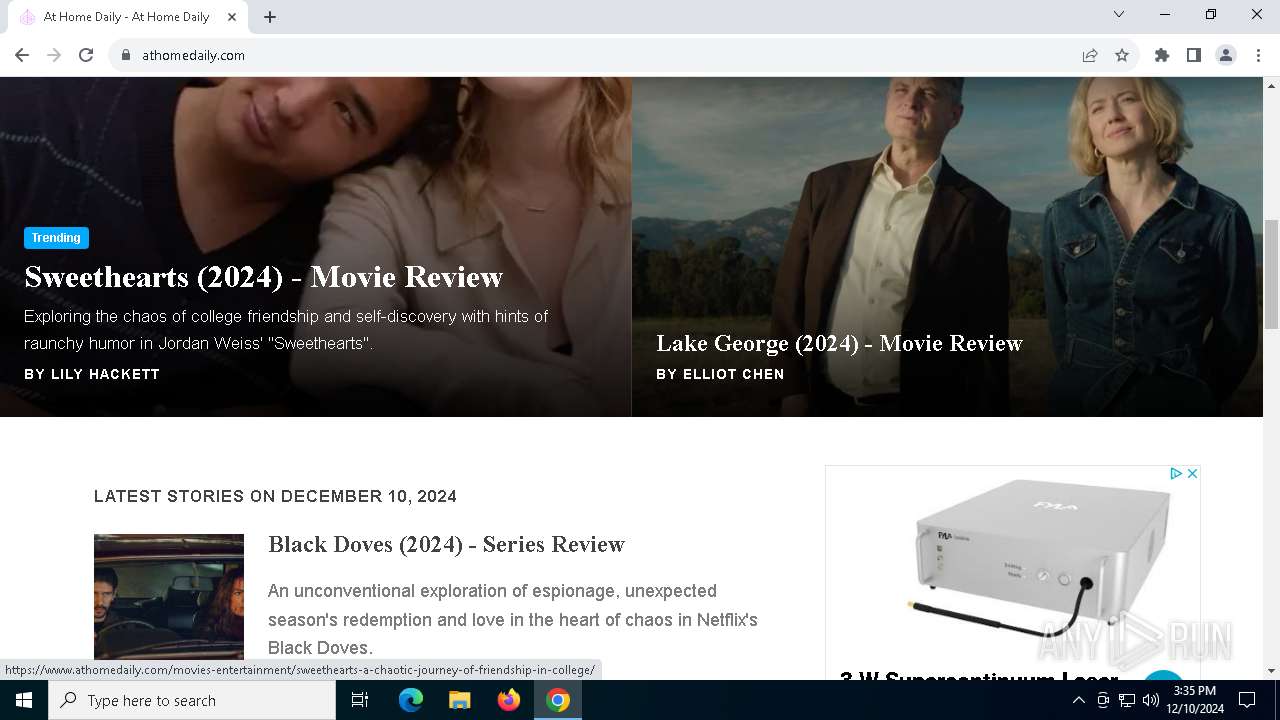Open the volume control tray icon
Viewport: 1280px width, 720px height.
point(1151,700)
